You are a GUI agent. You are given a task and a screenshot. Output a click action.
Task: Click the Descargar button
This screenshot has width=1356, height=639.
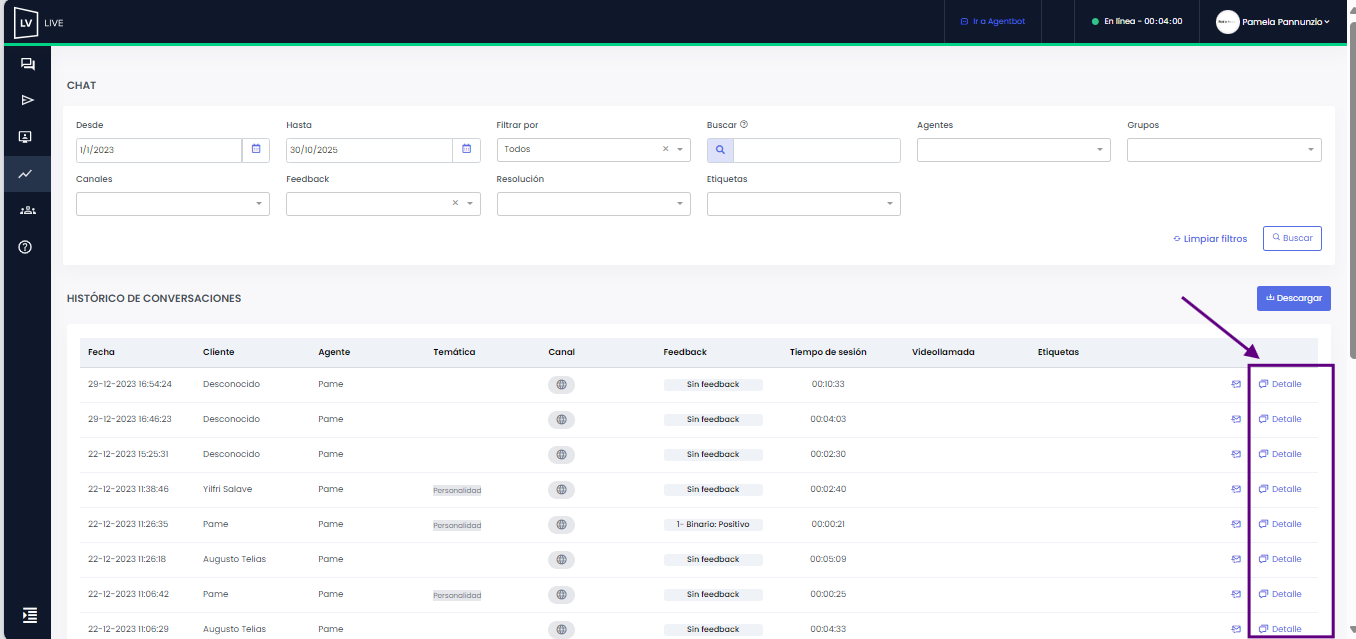pyautogui.click(x=1294, y=298)
